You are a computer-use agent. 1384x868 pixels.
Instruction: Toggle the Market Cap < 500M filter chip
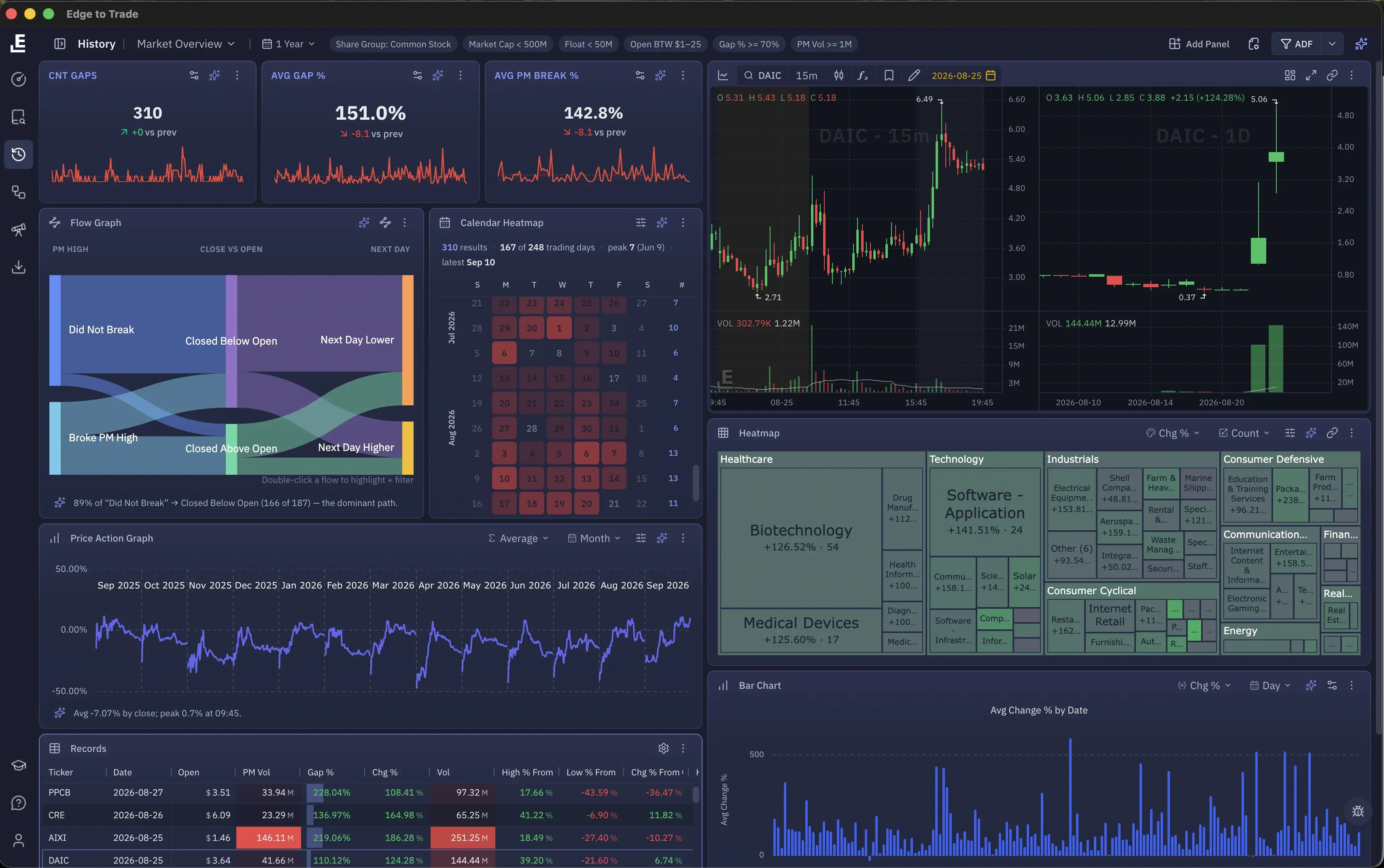507,44
